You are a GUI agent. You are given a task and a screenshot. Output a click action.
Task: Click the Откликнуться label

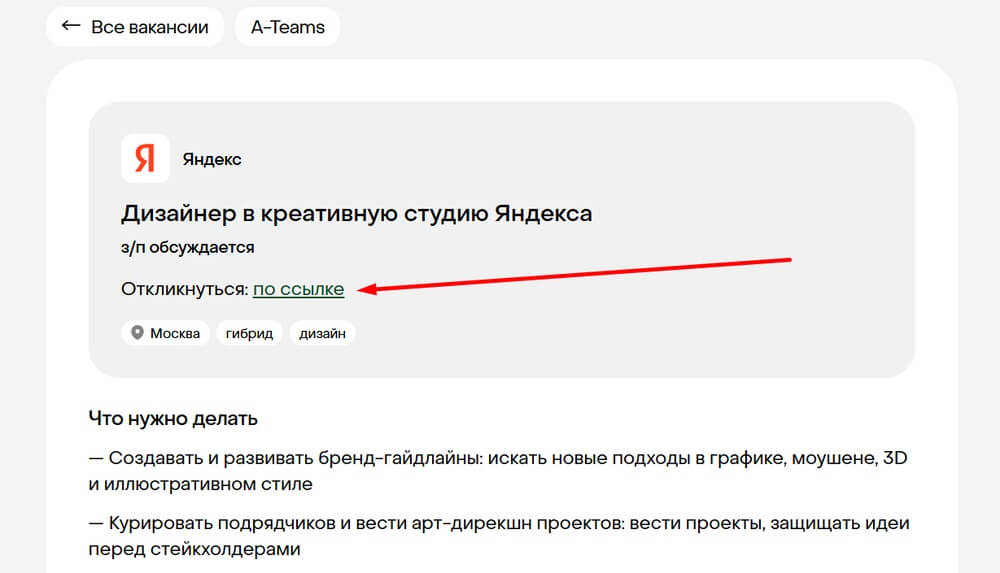pos(185,289)
